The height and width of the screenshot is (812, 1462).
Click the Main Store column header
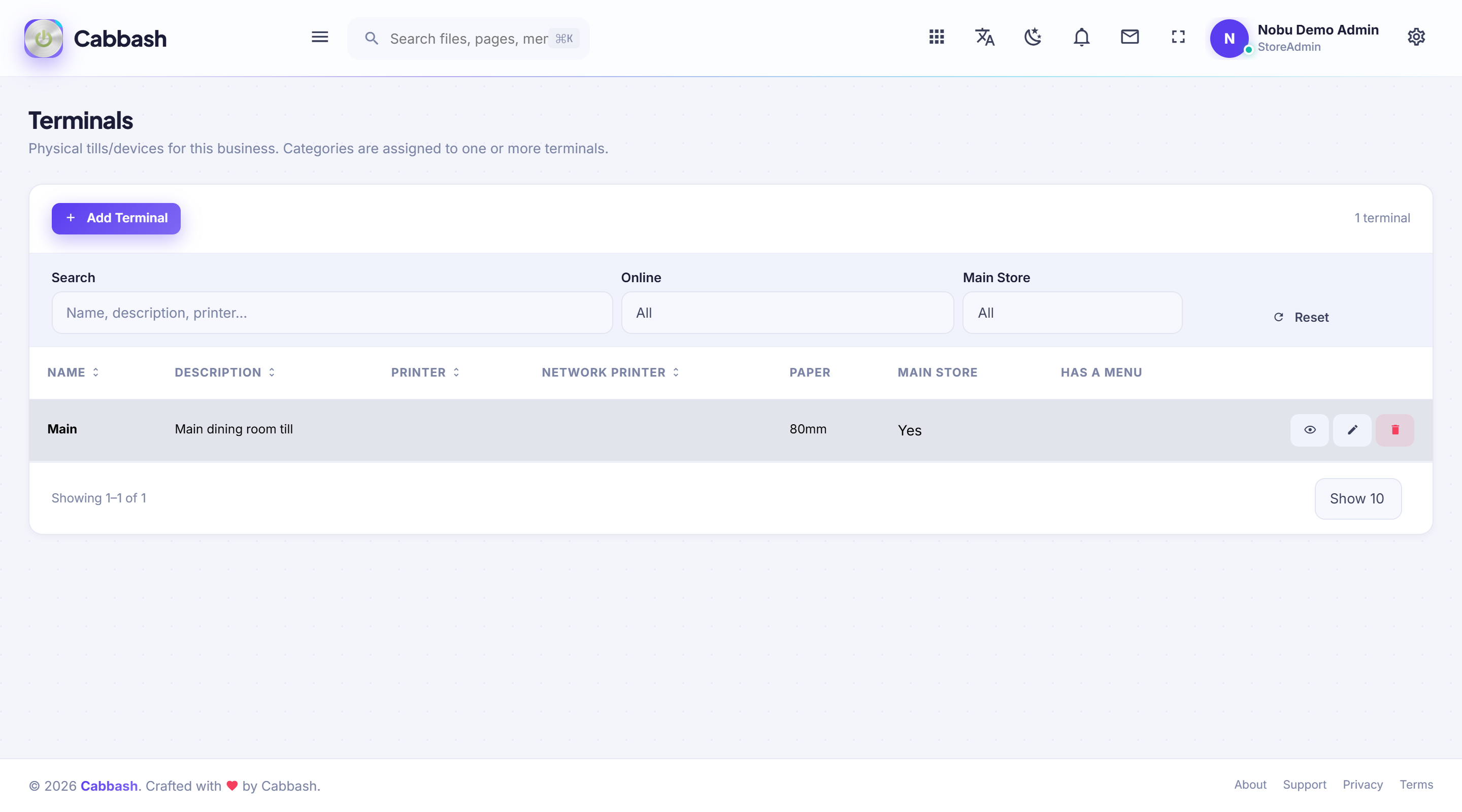tap(937, 372)
